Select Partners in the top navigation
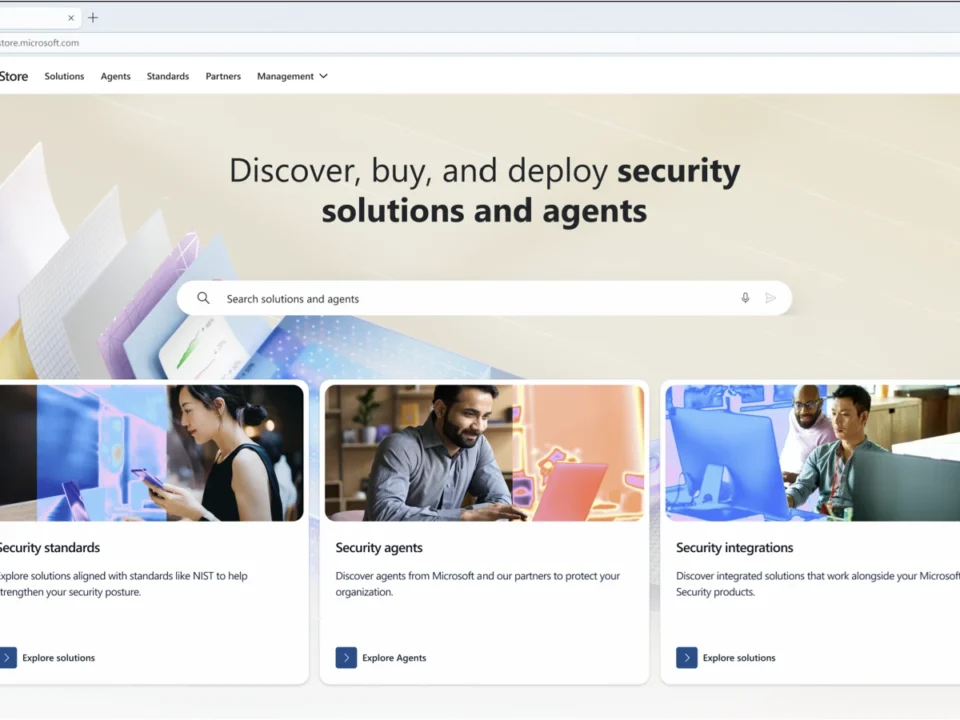This screenshot has height=720, width=960. [223, 76]
